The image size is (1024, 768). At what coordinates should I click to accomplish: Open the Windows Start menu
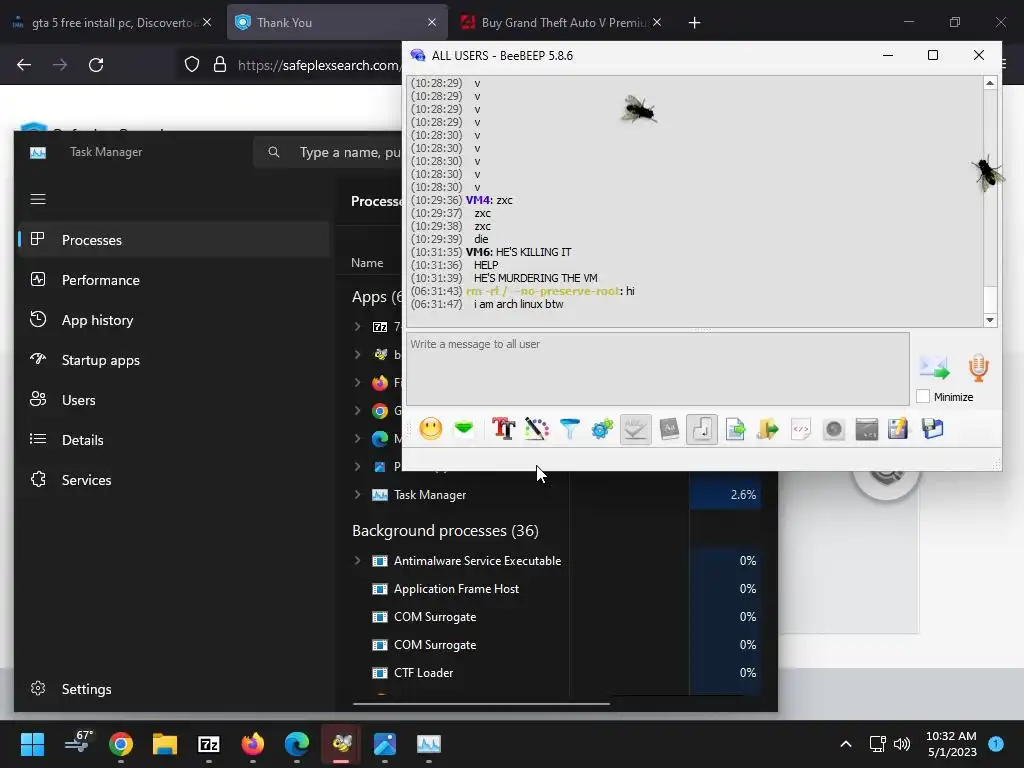pyautogui.click(x=32, y=744)
